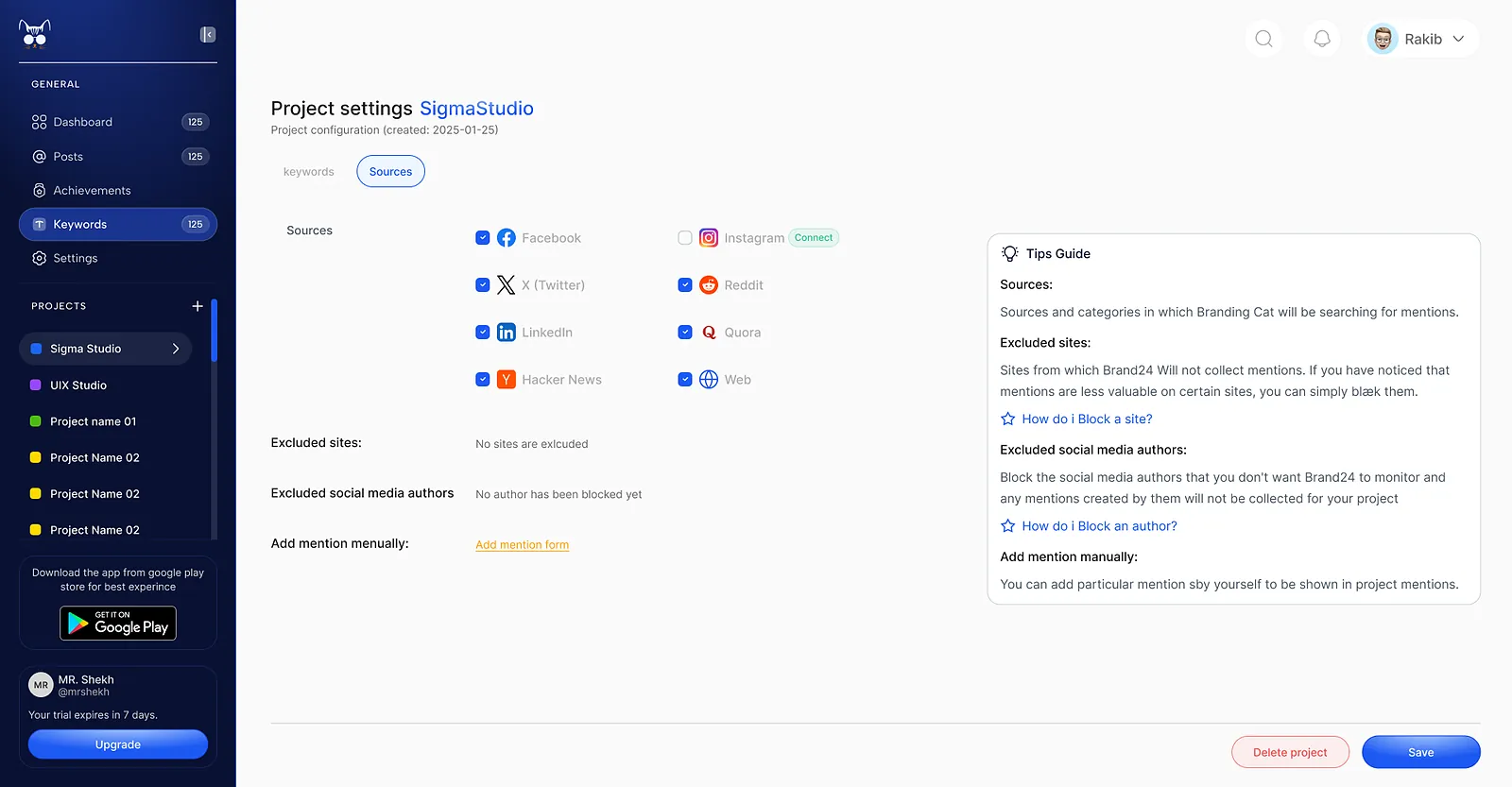Open Dashboard in the sidebar
Screen dimensions: 1512x787
(x=118, y=122)
